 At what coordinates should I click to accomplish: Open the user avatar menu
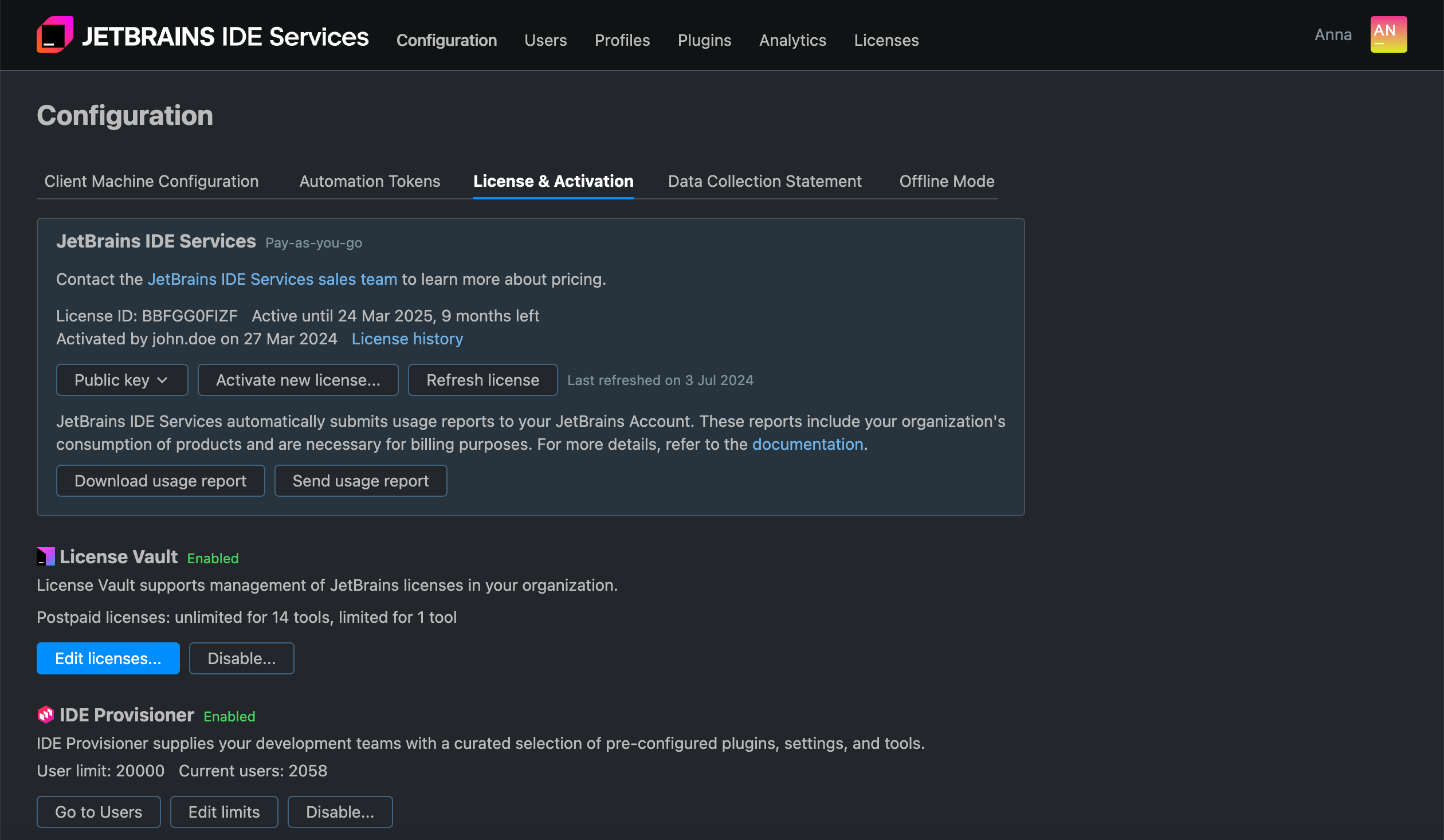click(x=1388, y=34)
